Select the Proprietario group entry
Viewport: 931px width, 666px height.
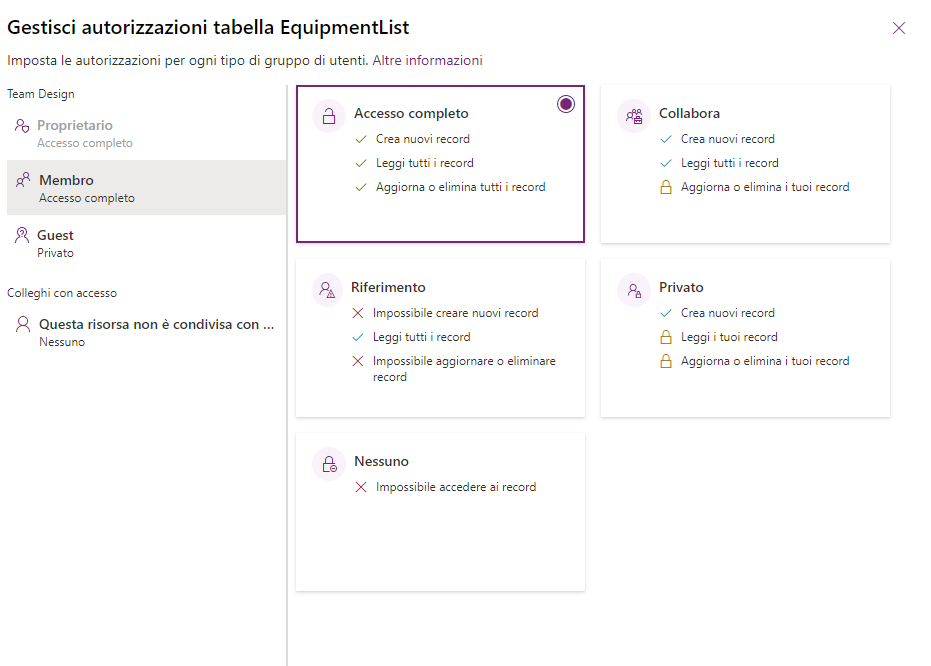(146, 133)
